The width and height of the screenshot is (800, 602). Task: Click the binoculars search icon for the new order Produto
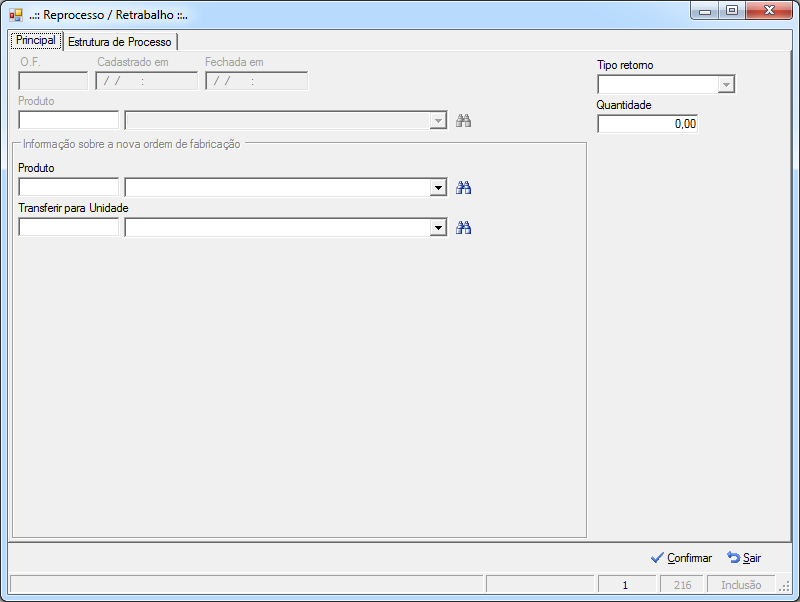tap(463, 188)
